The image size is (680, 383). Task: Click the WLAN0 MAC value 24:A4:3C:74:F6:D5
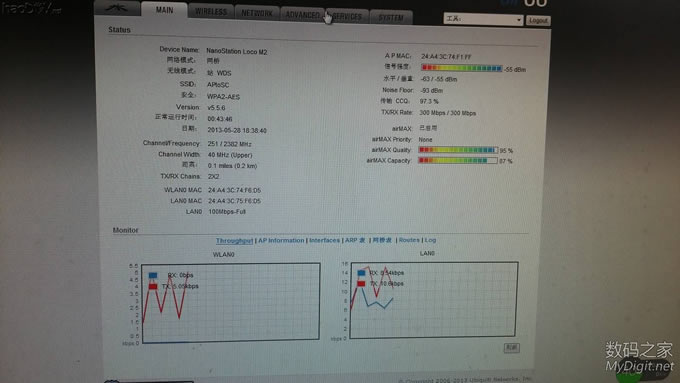pyautogui.click(x=235, y=190)
